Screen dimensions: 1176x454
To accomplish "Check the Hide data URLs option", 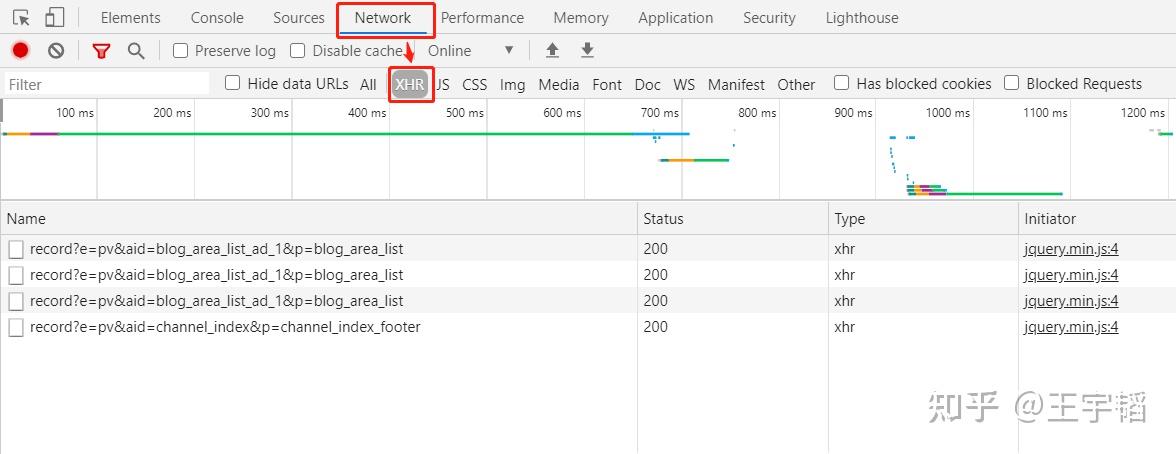I will click(x=233, y=83).
